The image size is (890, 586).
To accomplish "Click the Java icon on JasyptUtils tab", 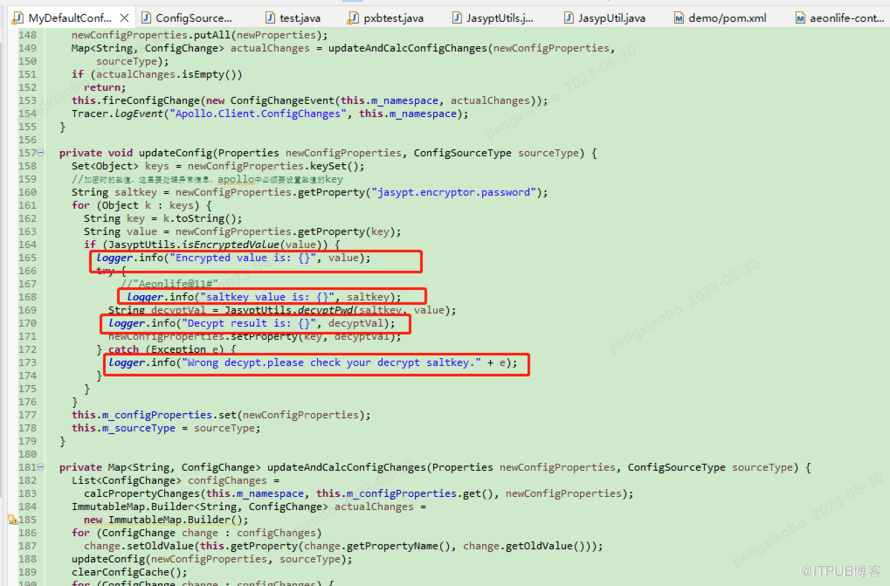I will pos(457,18).
